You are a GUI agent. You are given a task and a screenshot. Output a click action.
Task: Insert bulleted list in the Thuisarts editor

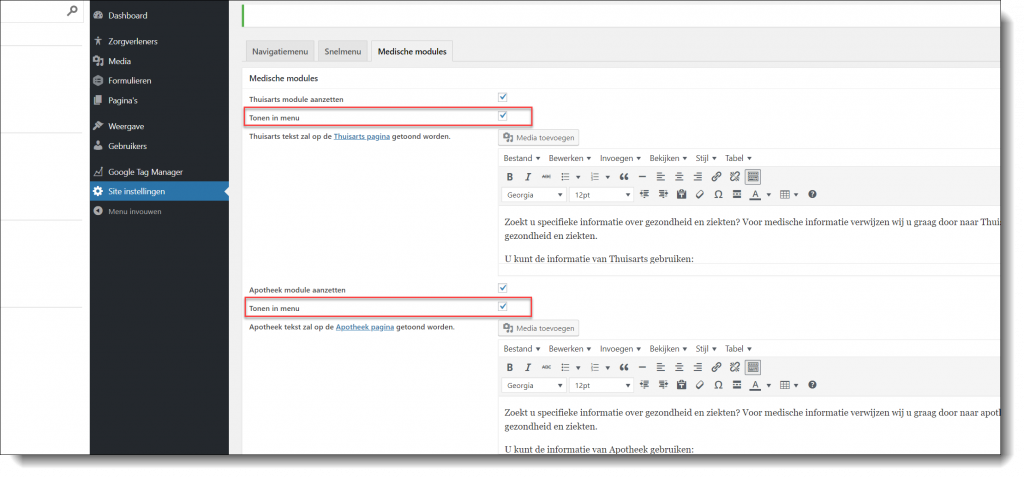566,176
